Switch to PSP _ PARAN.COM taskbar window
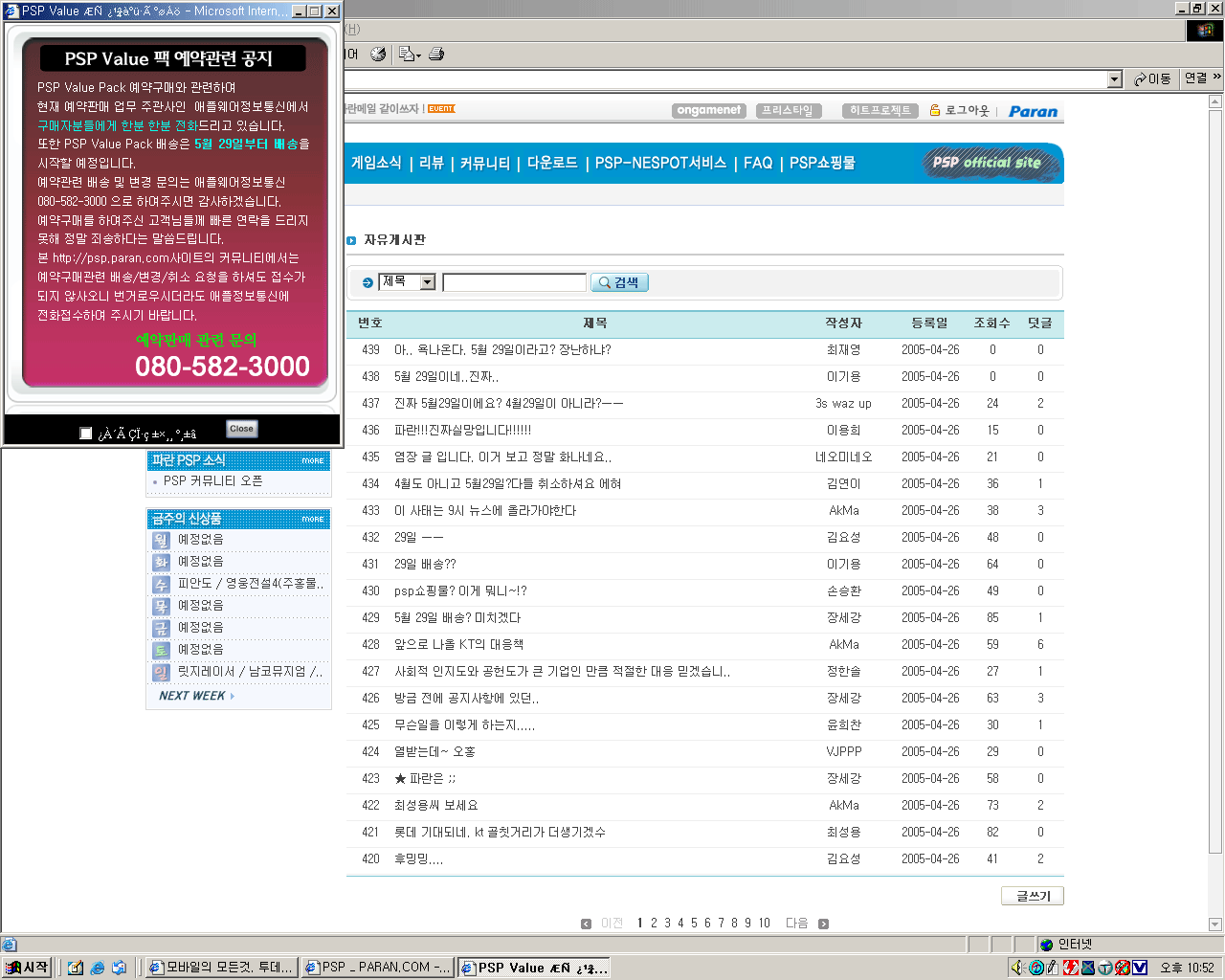 coord(377,968)
